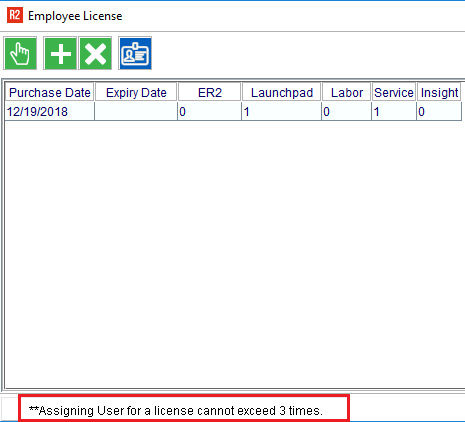Select the ER2 value cell showing 0

tap(210, 111)
